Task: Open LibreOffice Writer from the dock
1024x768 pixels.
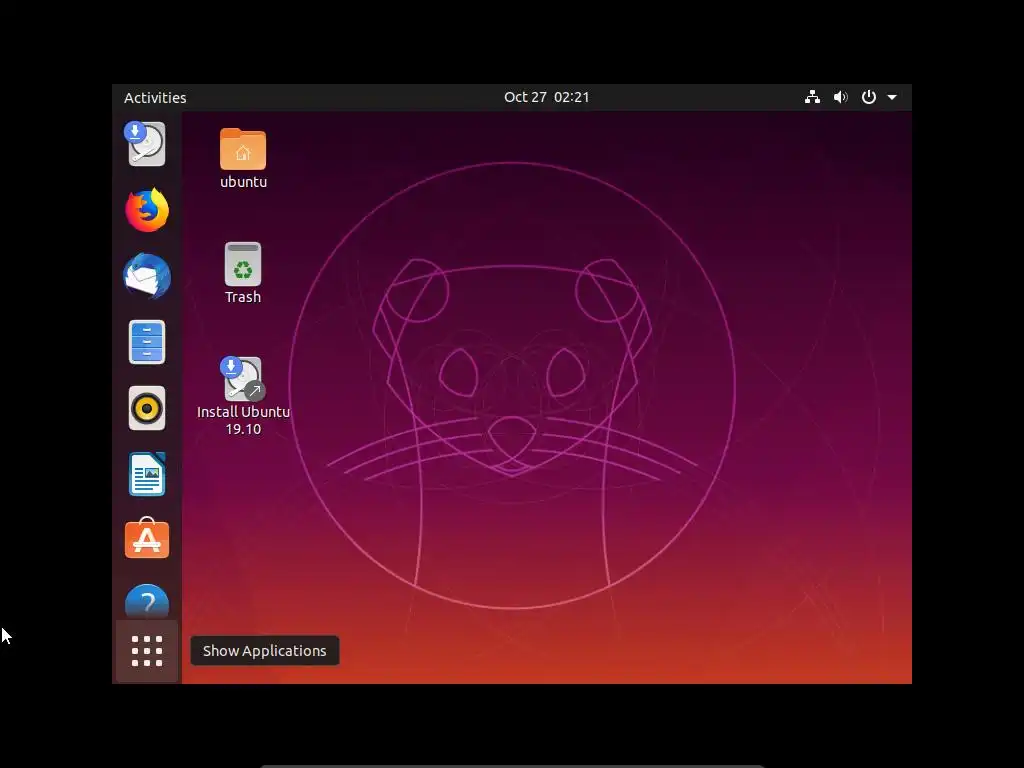Action: click(x=147, y=474)
